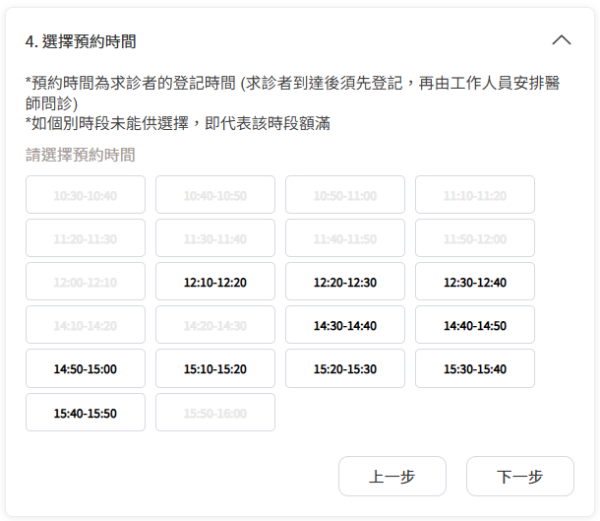Book the 15:10-15:20 time slot
The width and height of the screenshot is (600, 521).
tap(215, 368)
